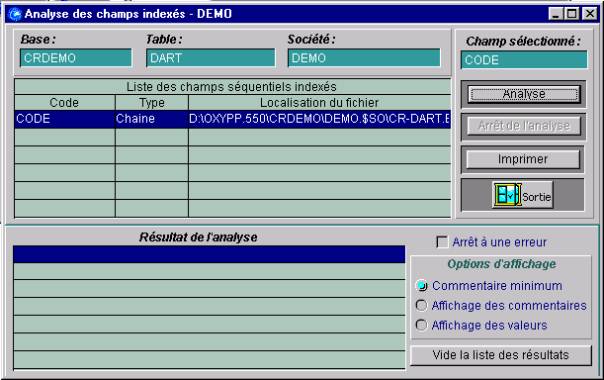Enable the Arrêt à une erreur checkbox
604x380 pixels.
442,242
